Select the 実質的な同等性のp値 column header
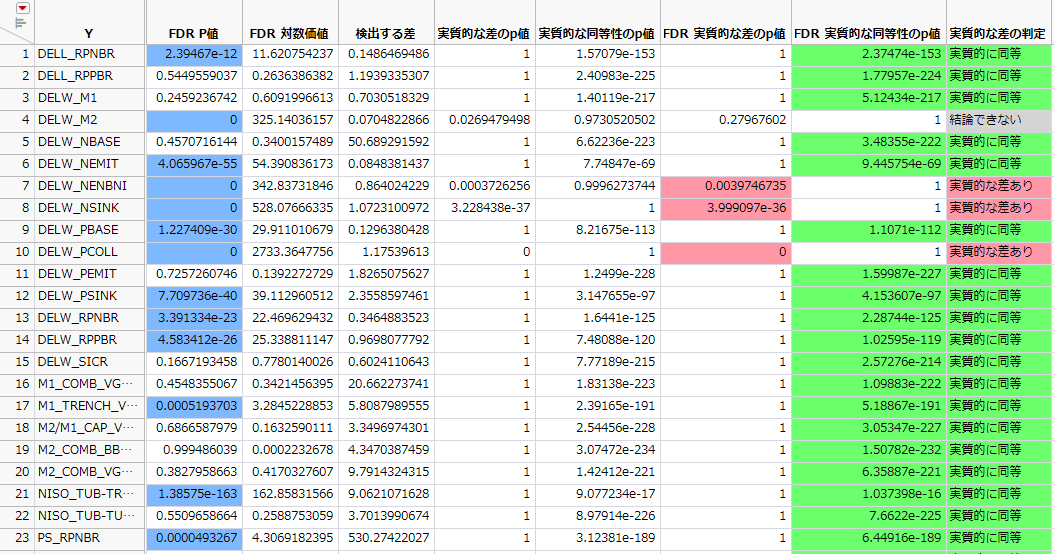 click(x=597, y=34)
